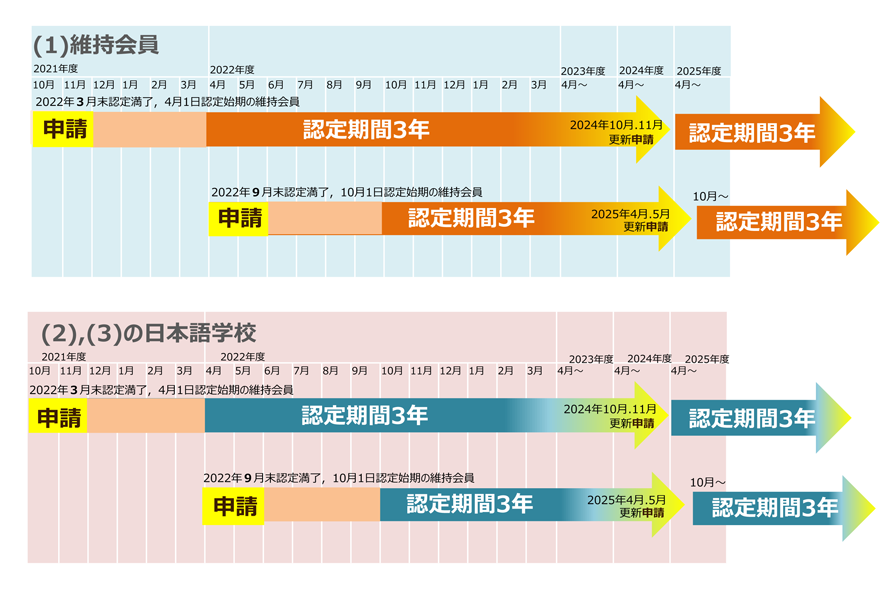Click '2022年度' label in the 維持会員 chart

(232, 70)
